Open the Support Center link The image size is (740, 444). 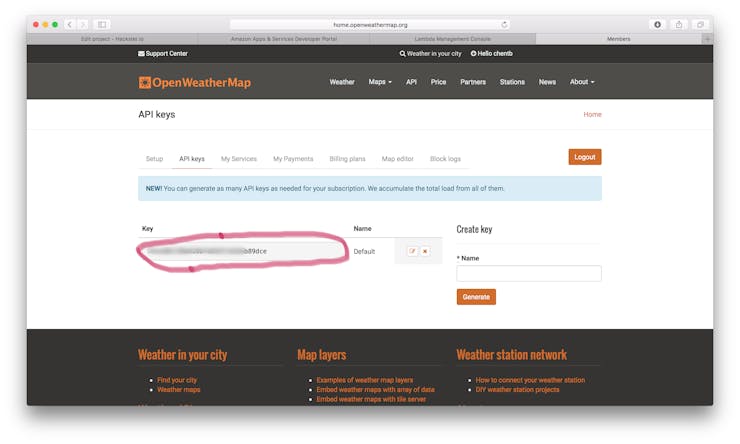(163, 54)
